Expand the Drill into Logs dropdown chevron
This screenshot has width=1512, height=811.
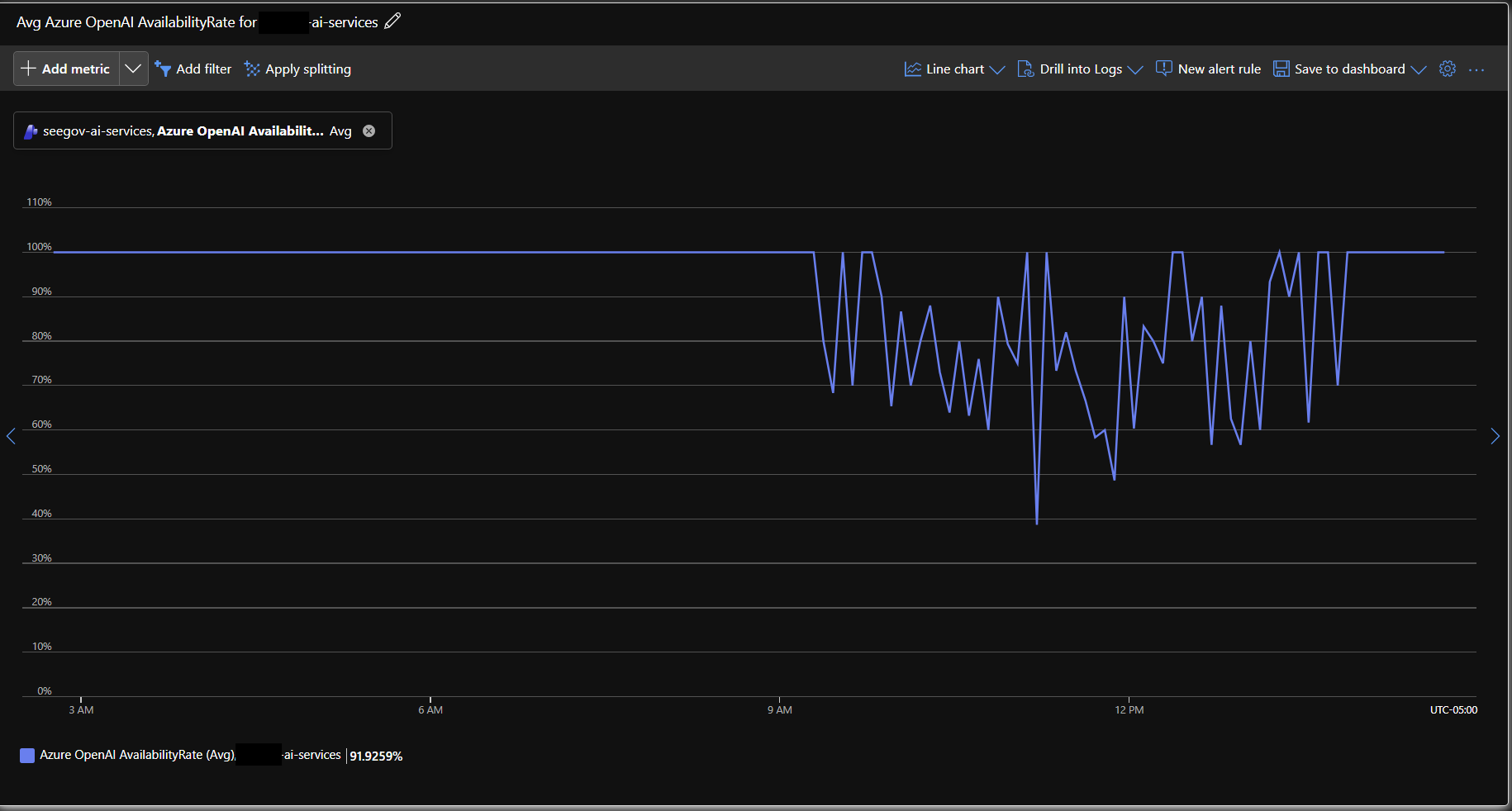[x=1135, y=69]
